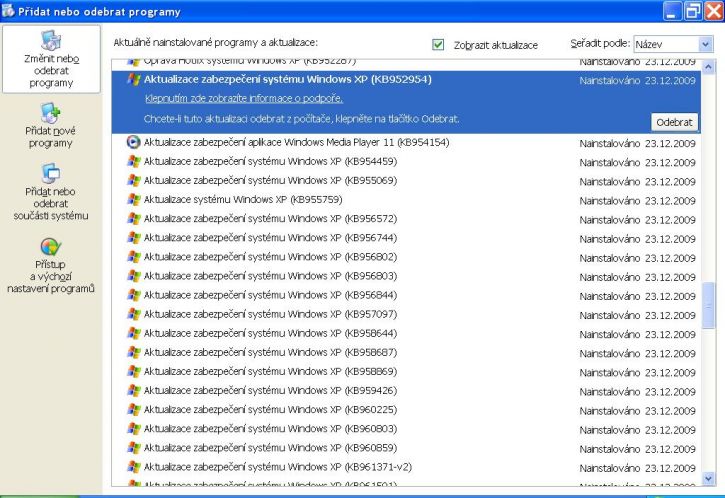Click Nainstalováno date on KB954154 row
The width and height of the screenshot is (725, 498).
tap(638, 143)
